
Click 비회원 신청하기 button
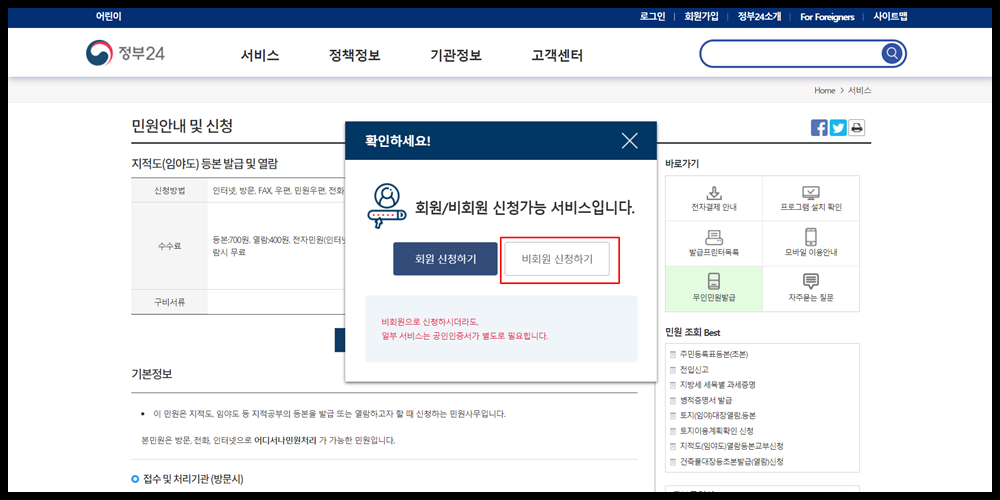coord(557,259)
